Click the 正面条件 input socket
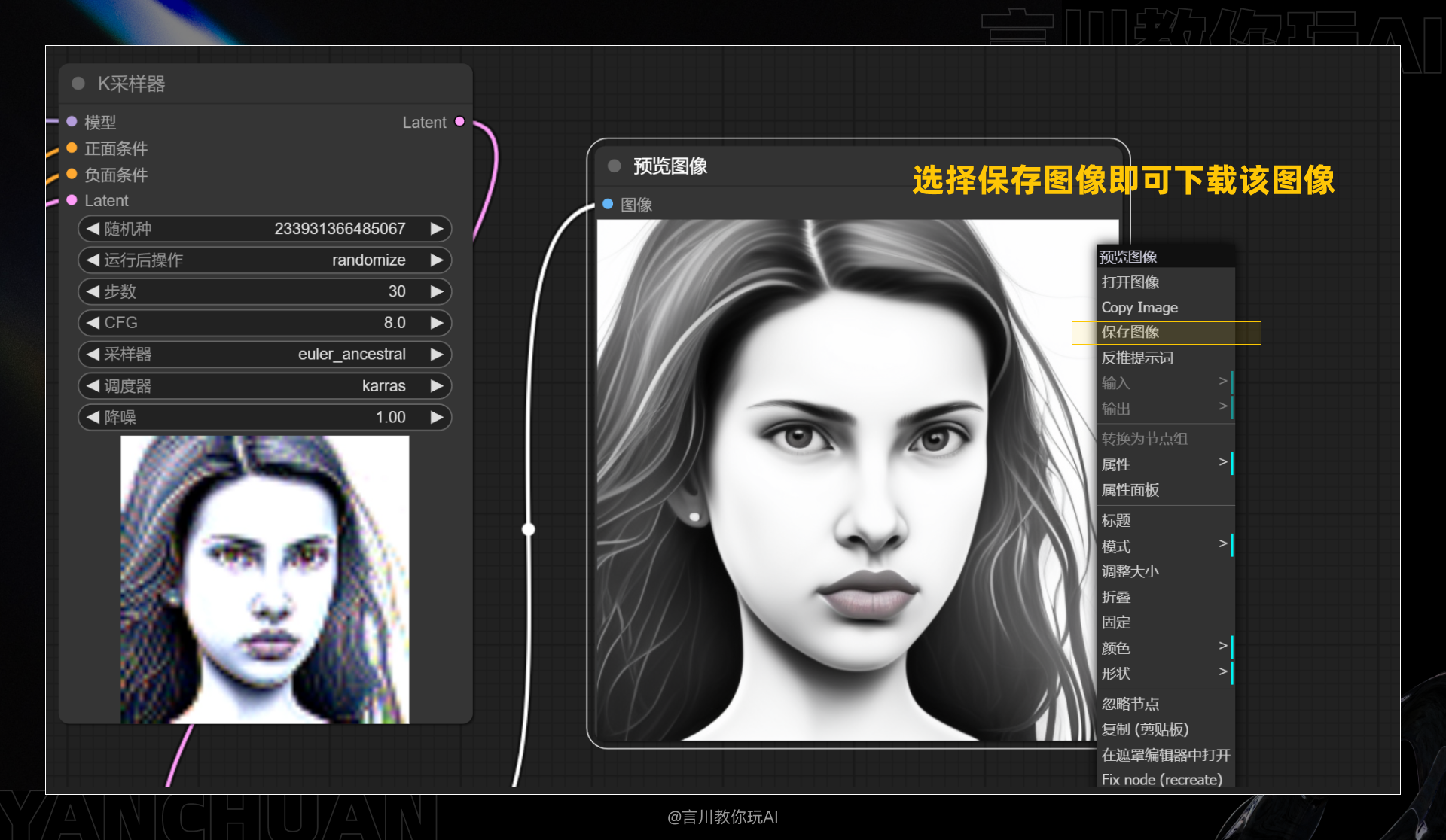 [72, 148]
